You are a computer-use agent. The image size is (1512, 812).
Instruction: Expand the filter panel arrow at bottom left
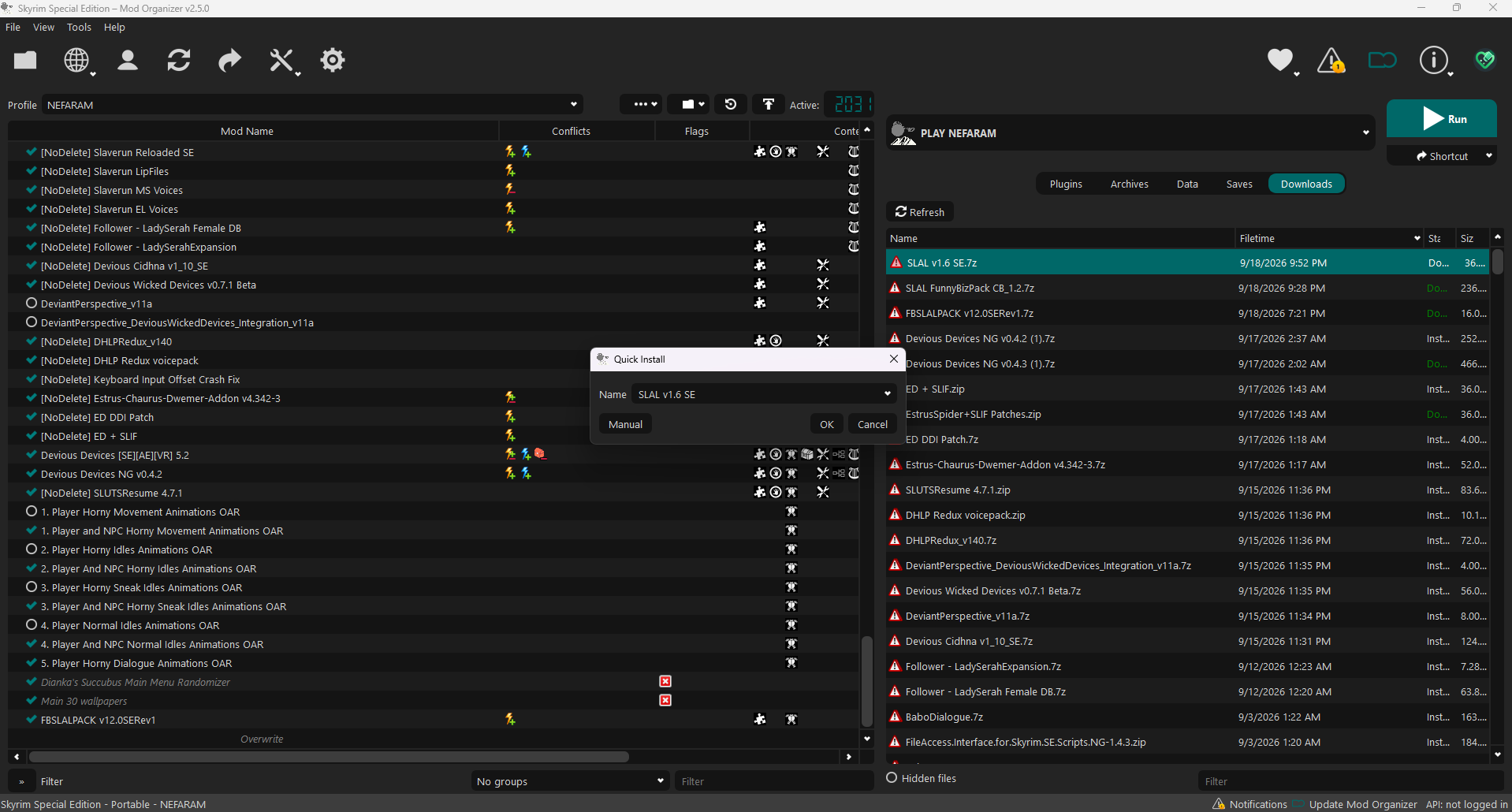click(x=21, y=782)
